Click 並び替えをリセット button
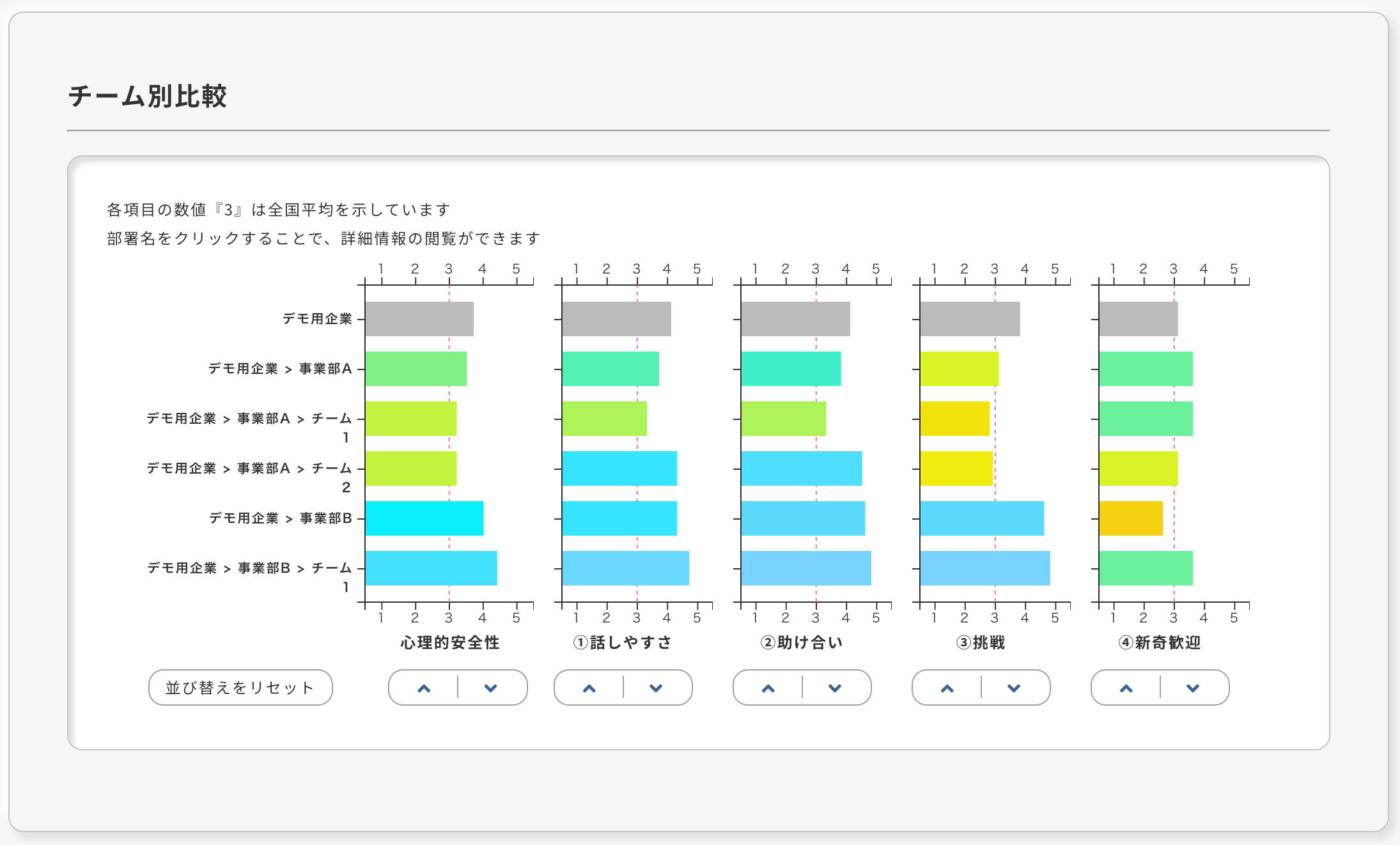Viewport: 1400px width, 845px height. 240,688
